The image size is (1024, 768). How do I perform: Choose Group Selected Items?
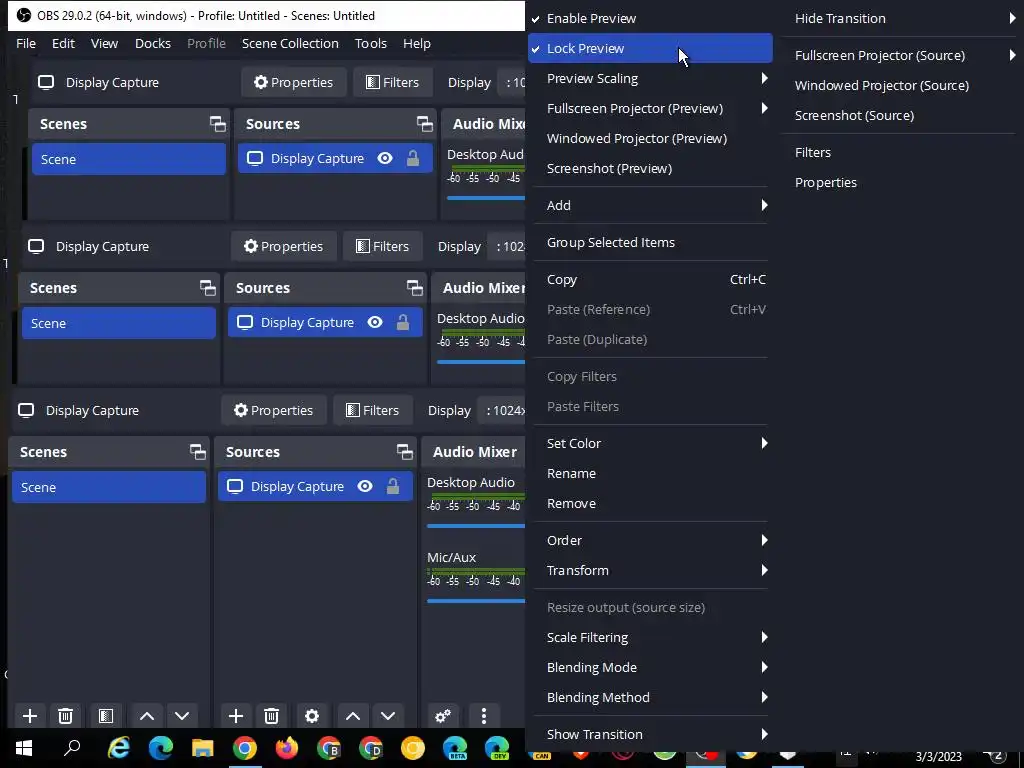650,242
